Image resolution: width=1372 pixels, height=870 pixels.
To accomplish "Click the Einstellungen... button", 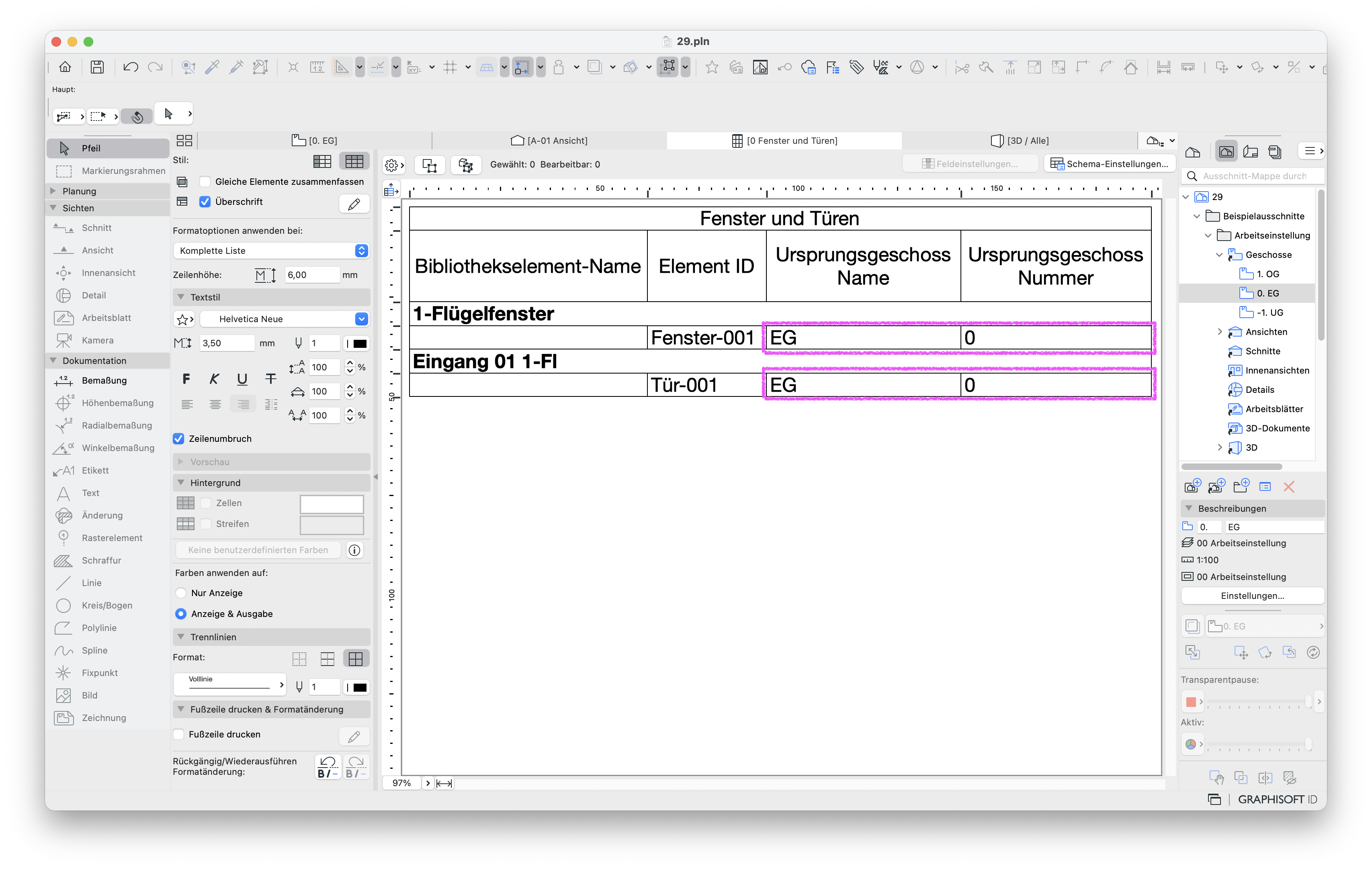I will (x=1252, y=596).
